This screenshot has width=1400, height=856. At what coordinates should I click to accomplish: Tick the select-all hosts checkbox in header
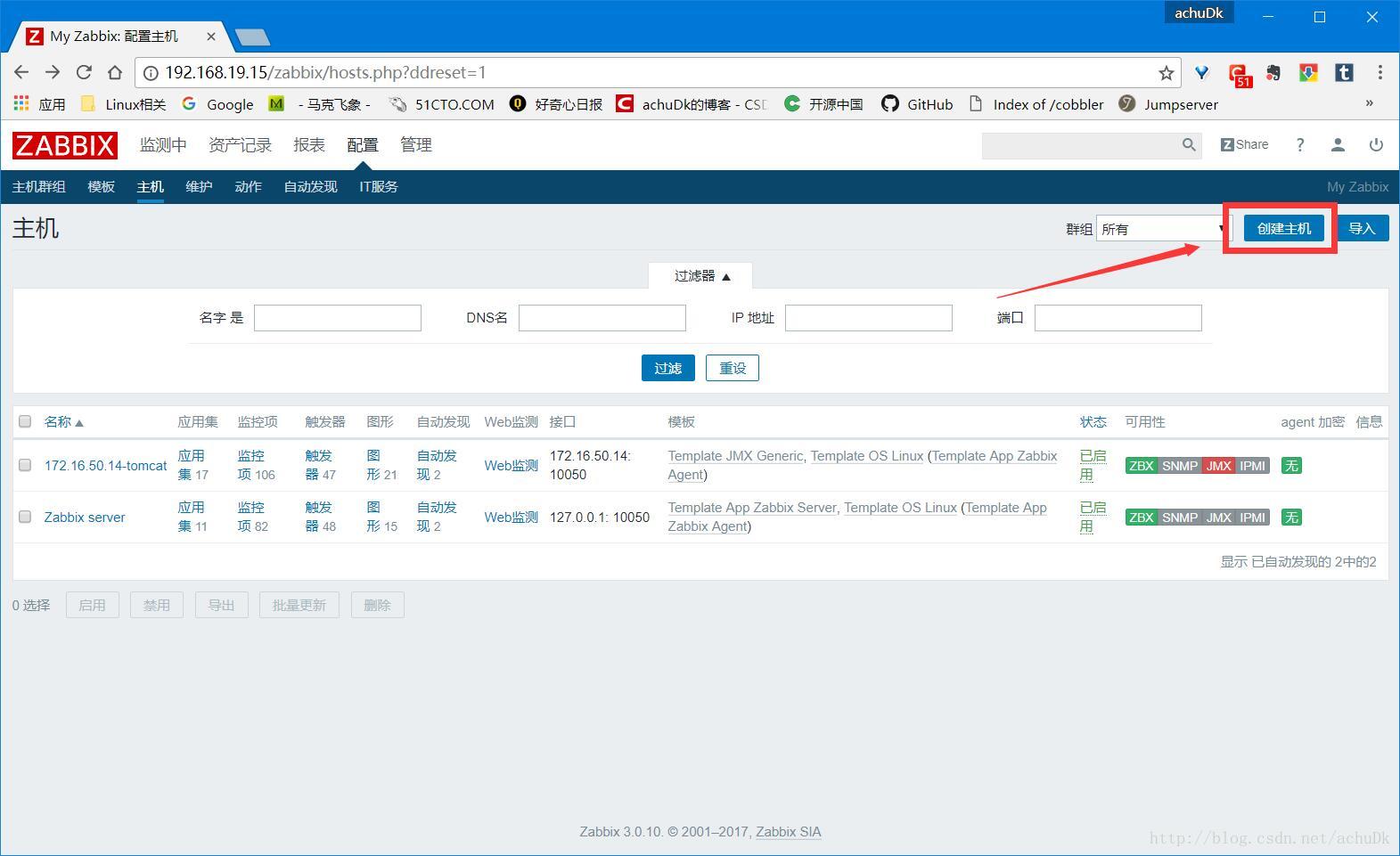click(x=25, y=421)
